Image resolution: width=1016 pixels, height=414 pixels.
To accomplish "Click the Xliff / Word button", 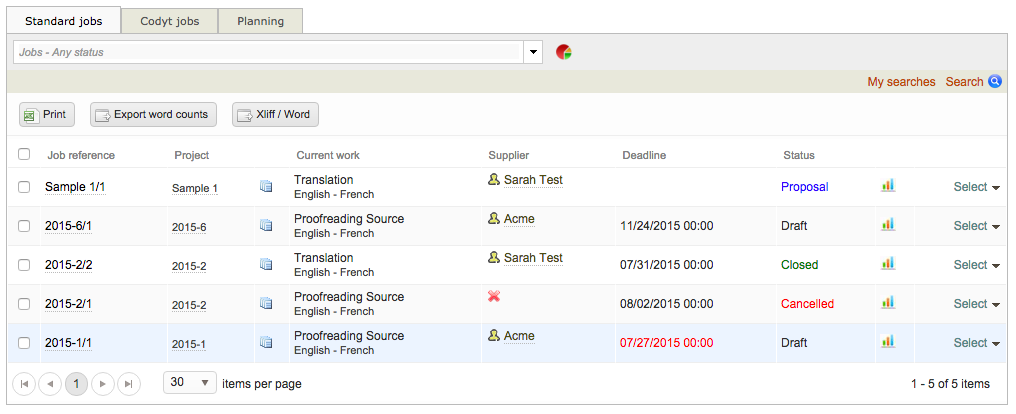I will [x=275, y=115].
